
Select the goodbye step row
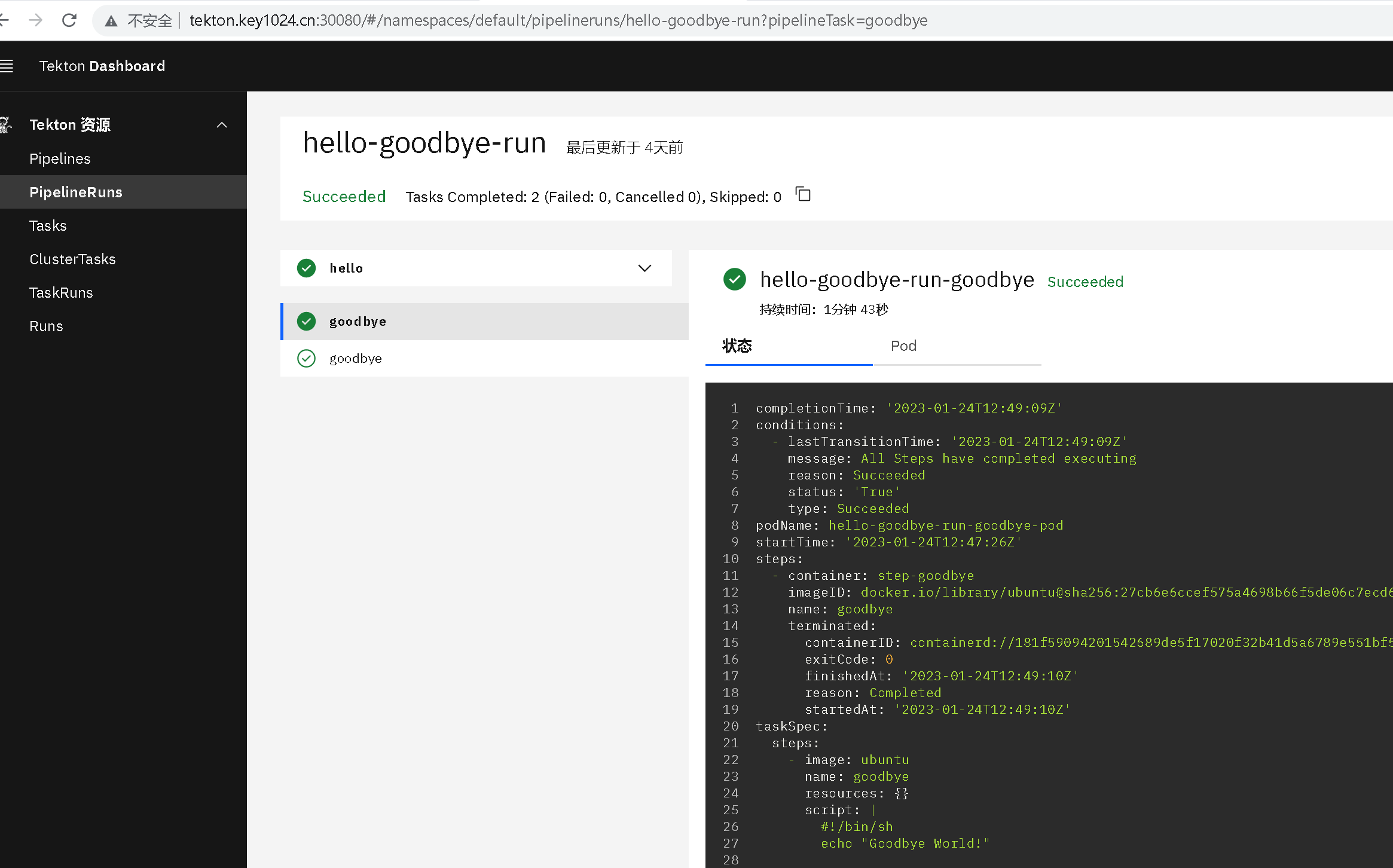point(485,358)
